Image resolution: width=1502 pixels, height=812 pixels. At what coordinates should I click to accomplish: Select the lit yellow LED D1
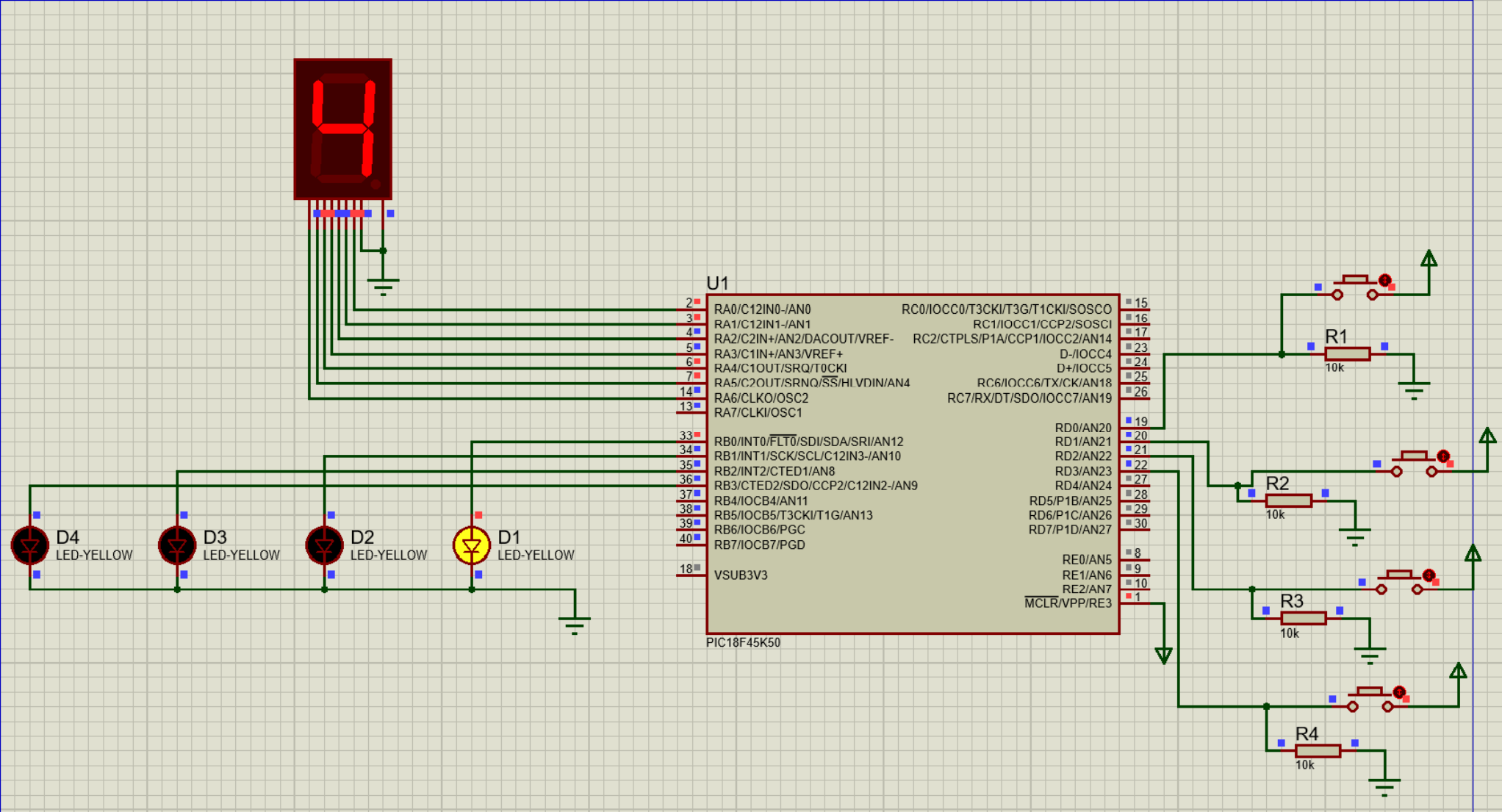(471, 545)
